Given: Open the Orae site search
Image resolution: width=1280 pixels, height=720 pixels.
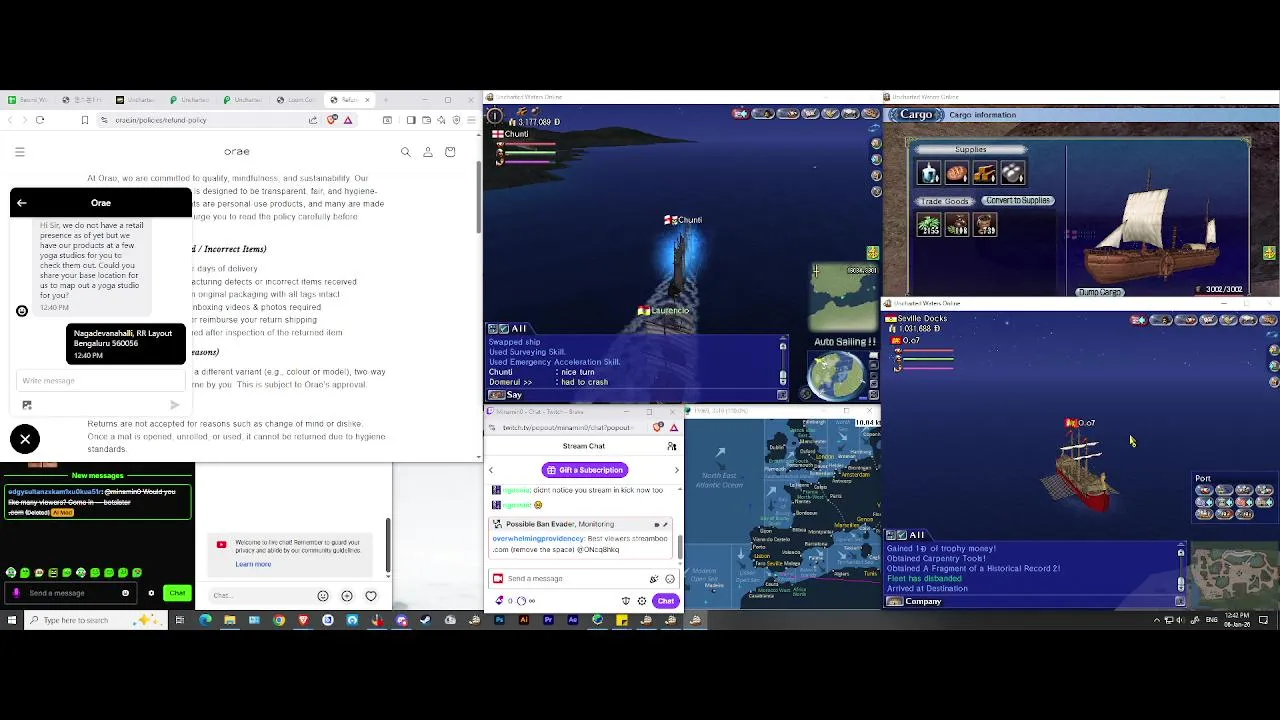Looking at the screenshot, I should point(405,152).
